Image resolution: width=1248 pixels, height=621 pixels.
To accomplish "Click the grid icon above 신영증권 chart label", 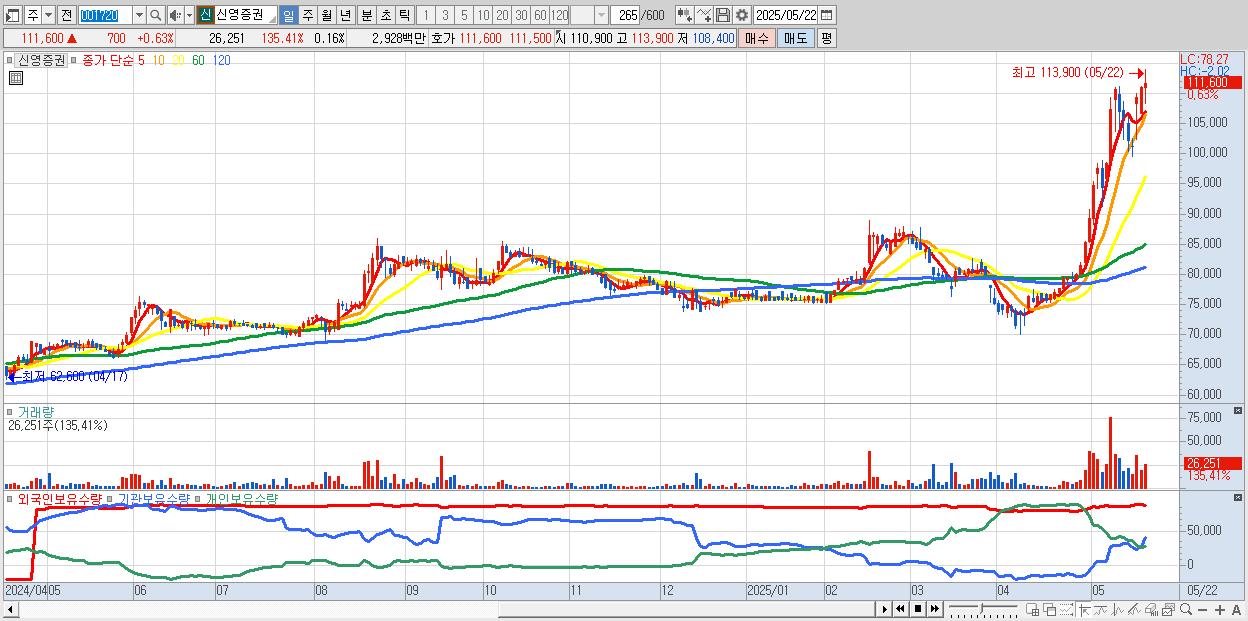I will click(x=15, y=76).
